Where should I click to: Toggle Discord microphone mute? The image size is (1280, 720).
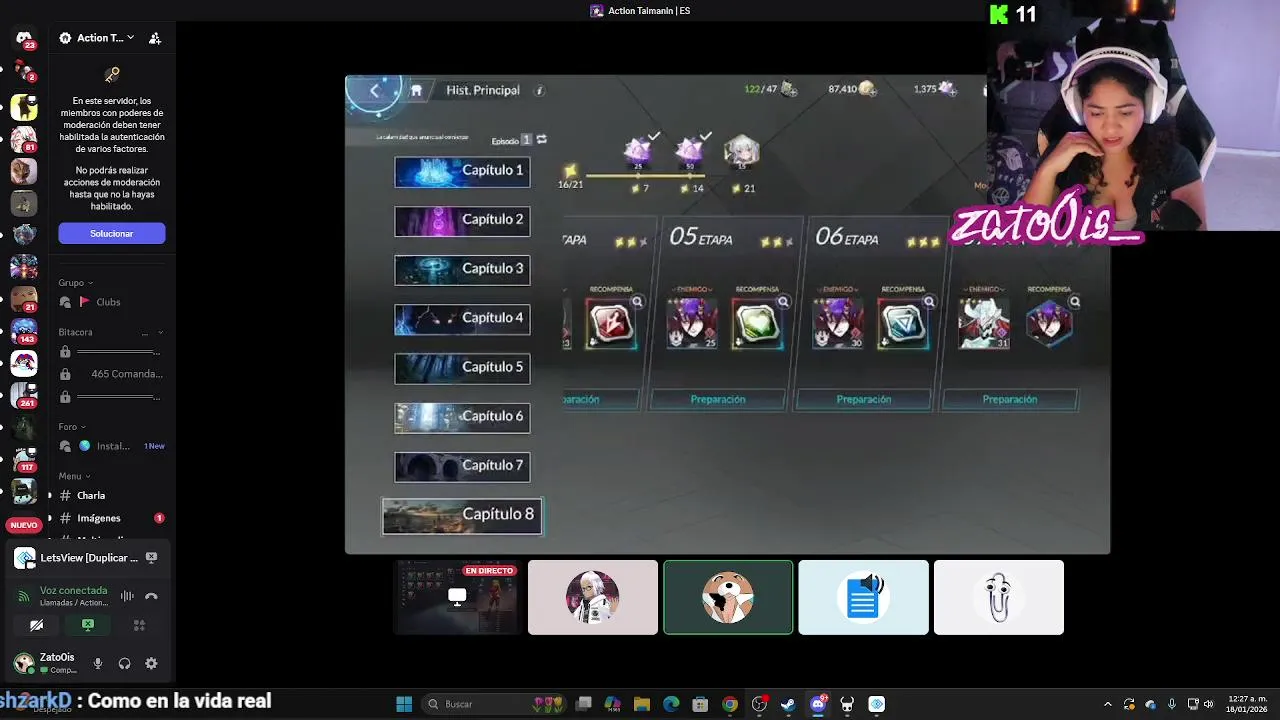pyautogui.click(x=97, y=663)
